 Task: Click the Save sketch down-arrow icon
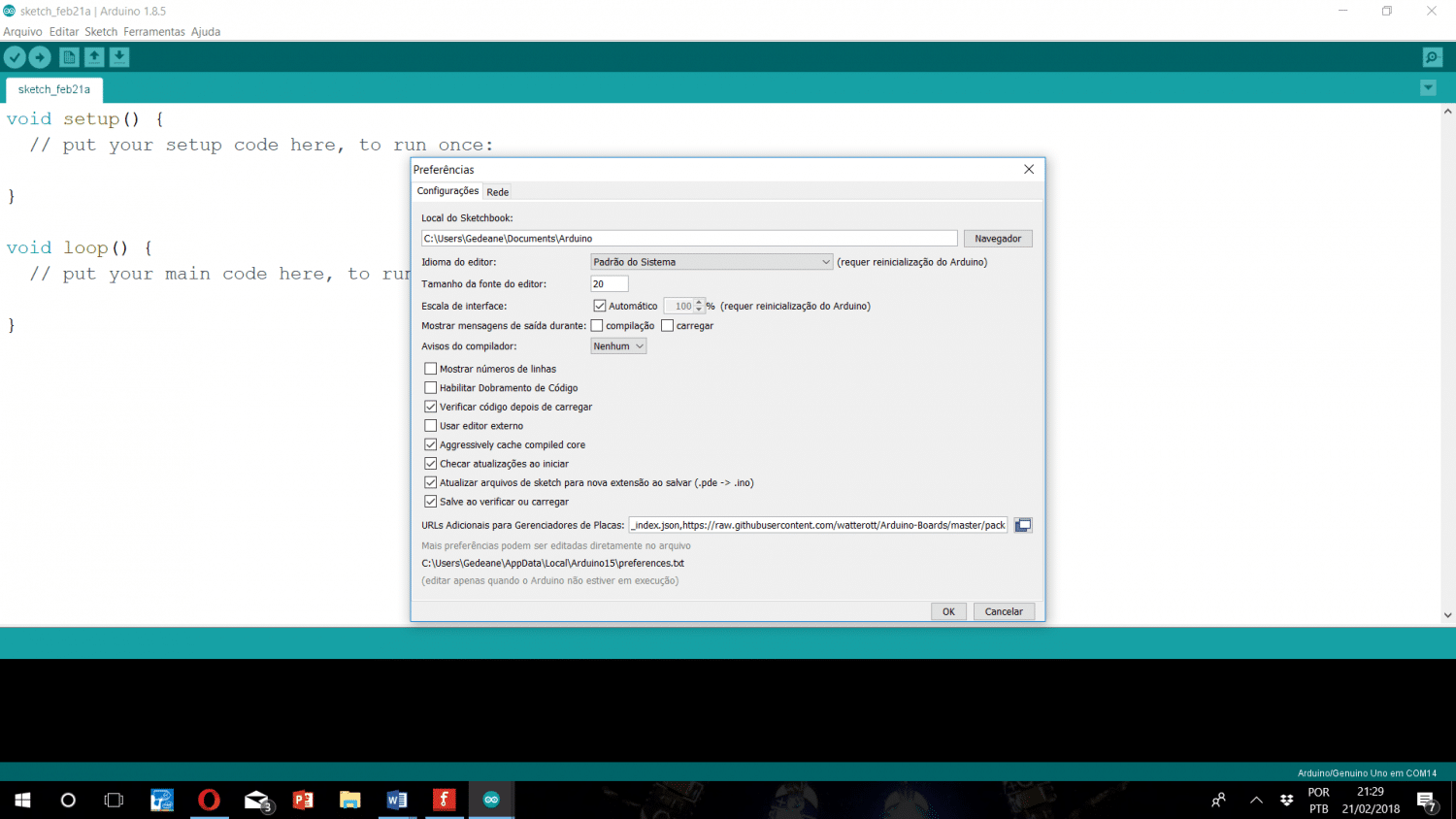coord(119,57)
